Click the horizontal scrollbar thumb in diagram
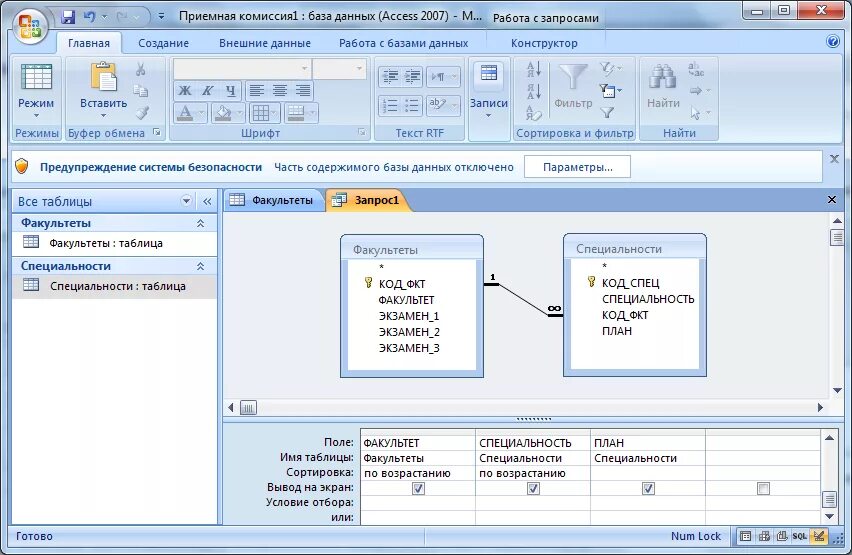 pyautogui.click(x=248, y=408)
